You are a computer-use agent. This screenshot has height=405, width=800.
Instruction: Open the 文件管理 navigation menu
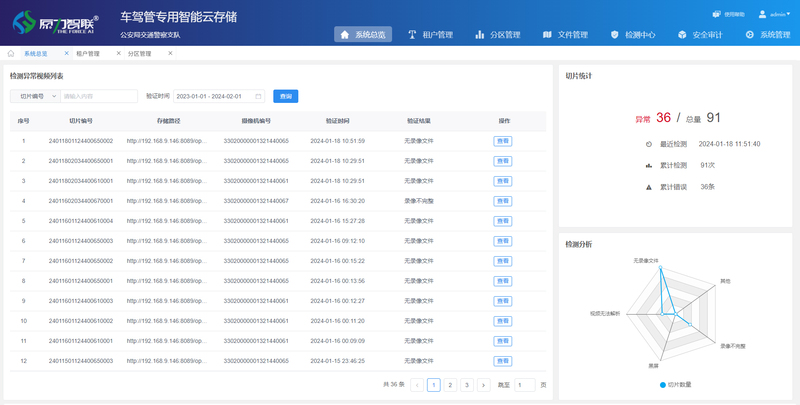[x=565, y=35]
